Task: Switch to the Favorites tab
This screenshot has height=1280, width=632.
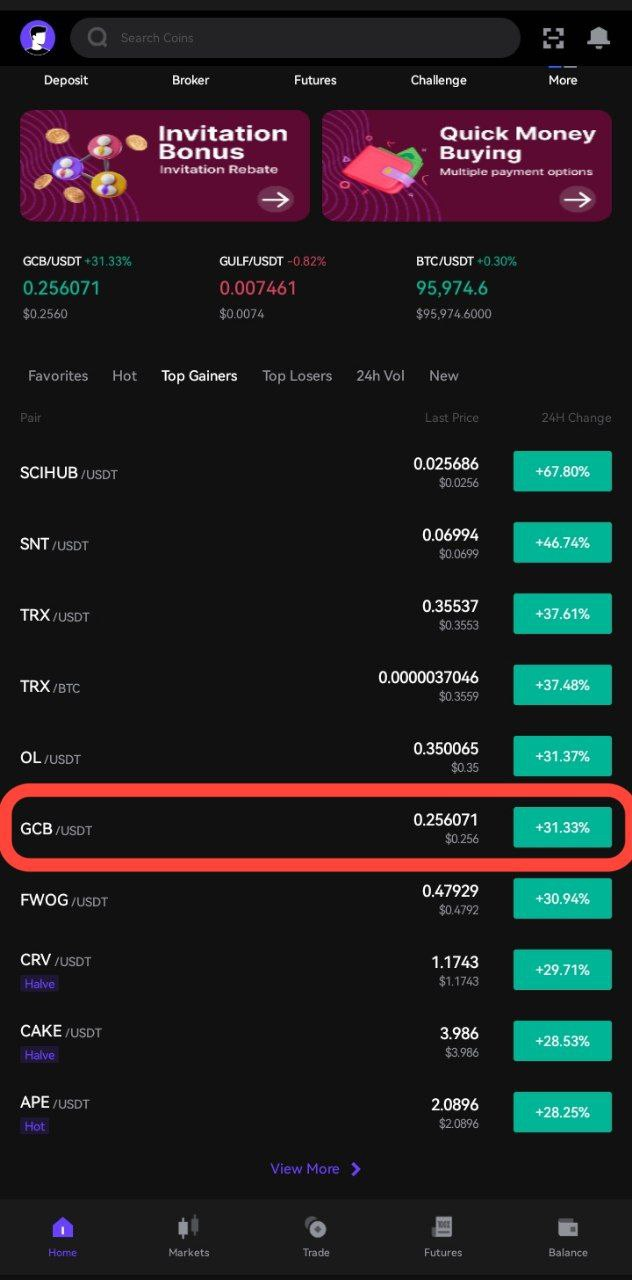Action: pos(58,376)
